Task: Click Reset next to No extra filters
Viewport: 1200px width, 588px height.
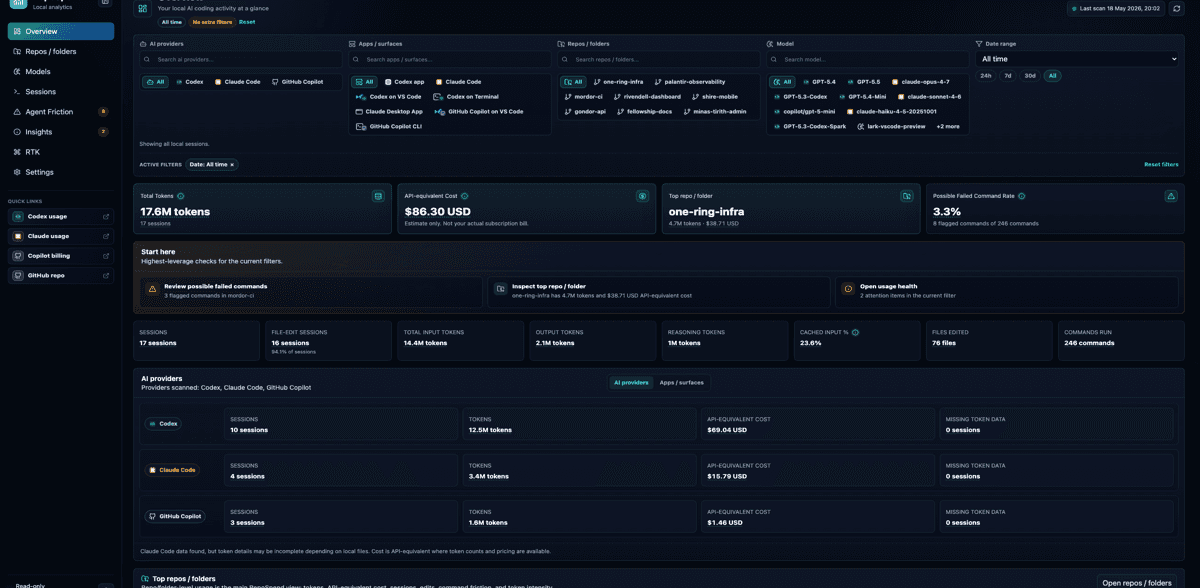Action: (x=247, y=22)
